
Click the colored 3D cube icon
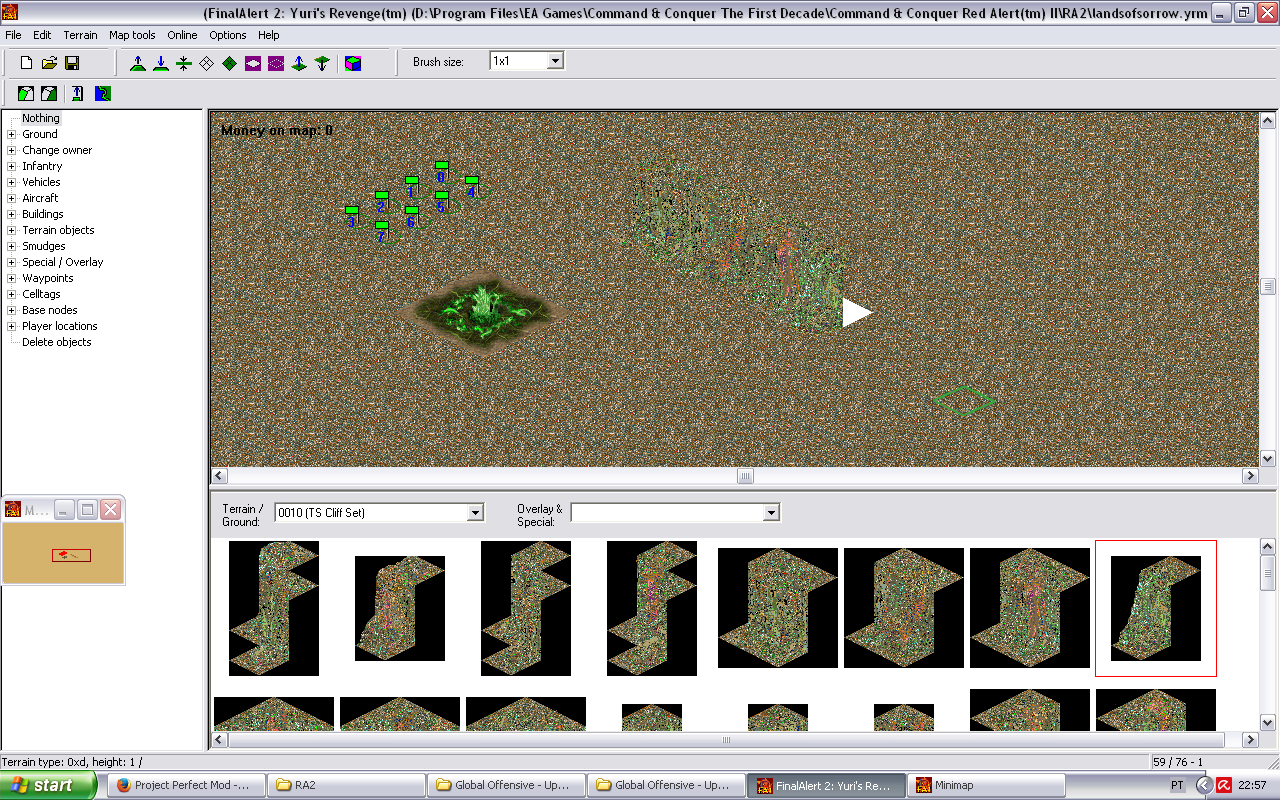coord(353,63)
